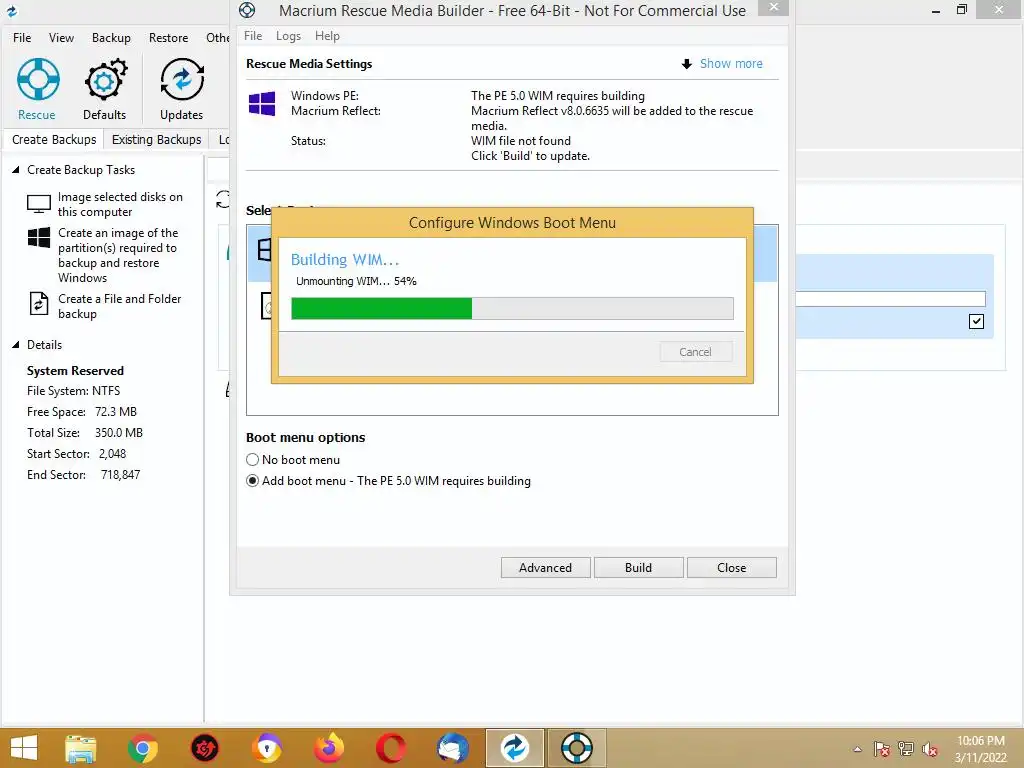Image resolution: width=1024 pixels, height=768 pixels.
Task: Click 'Create an image of the partition(s)' task
Action: tap(118, 255)
